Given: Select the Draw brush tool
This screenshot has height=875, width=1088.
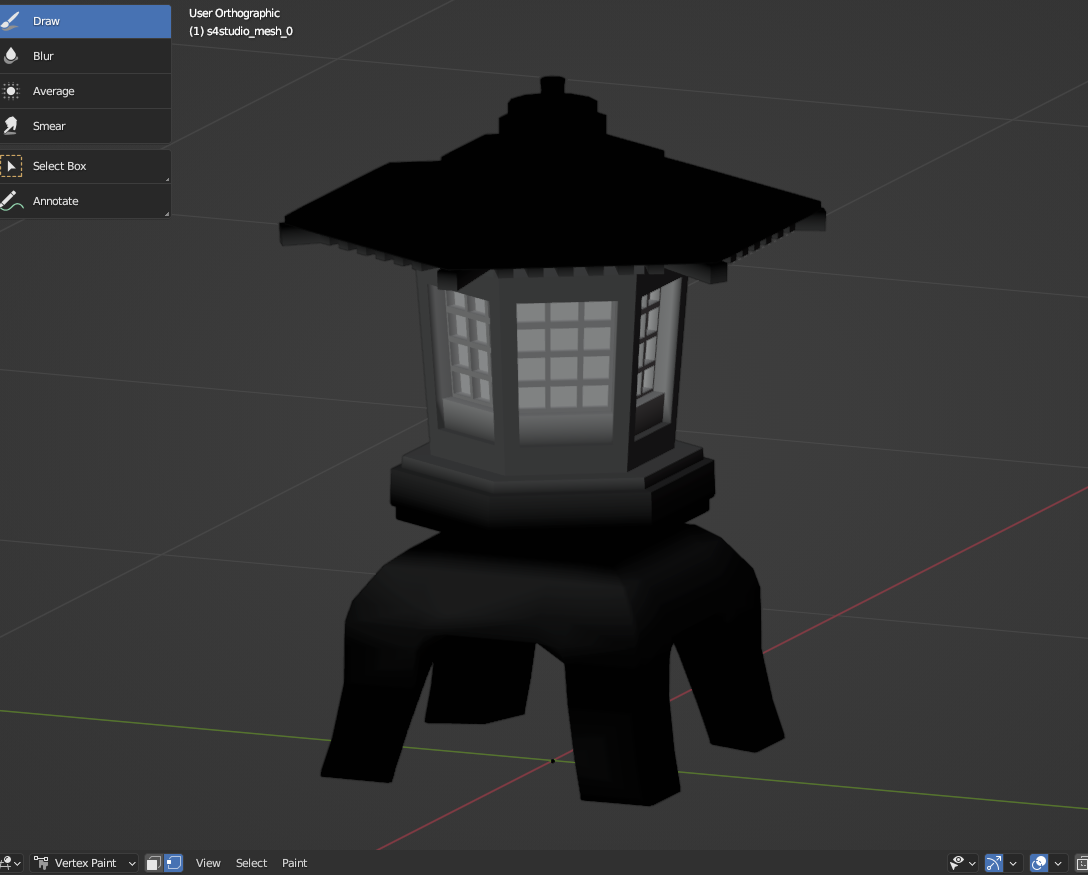Looking at the screenshot, I should [85, 21].
